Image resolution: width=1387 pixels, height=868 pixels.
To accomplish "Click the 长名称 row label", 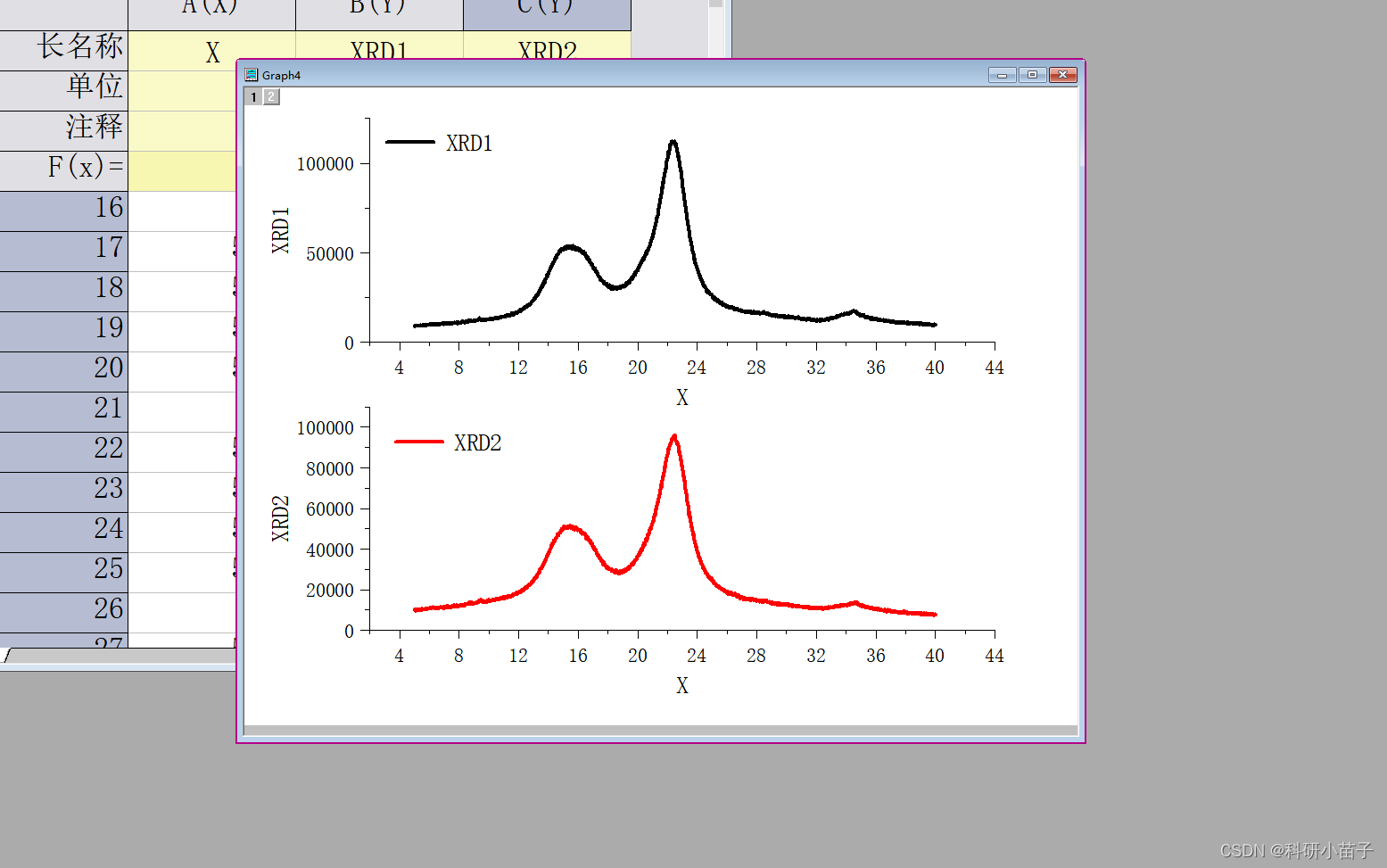I will (x=64, y=51).
